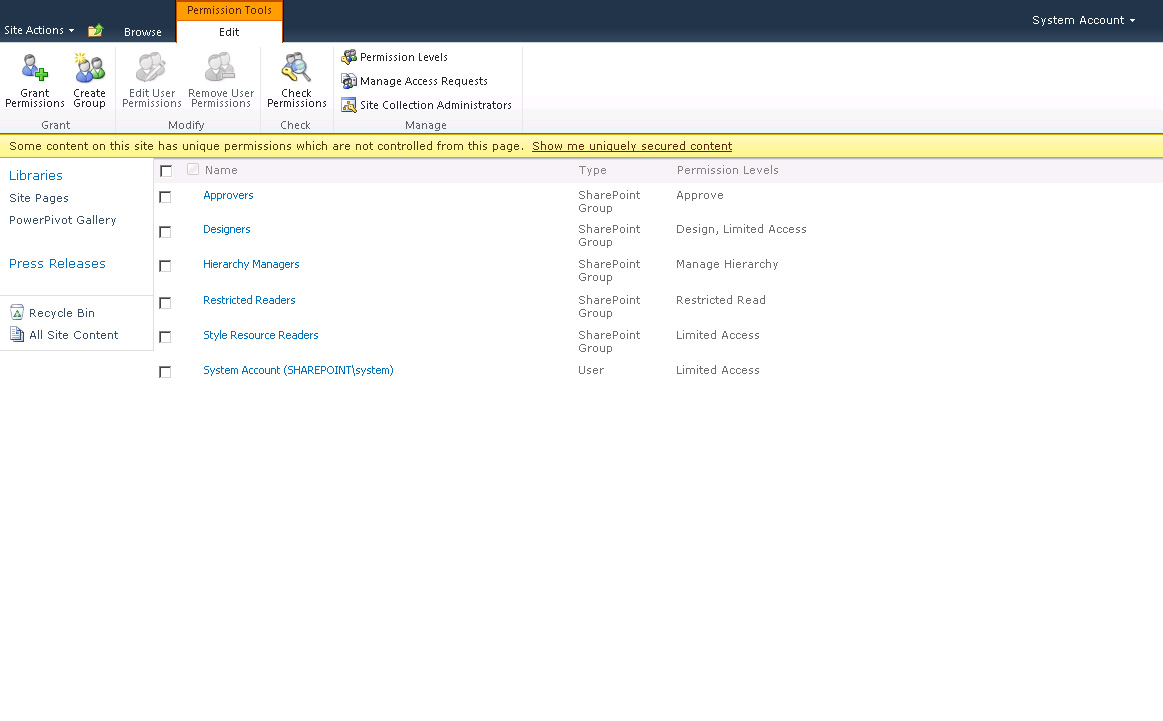The width and height of the screenshot is (1163, 721).
Task: Click the Edit User Permissions icon
Action: [x=151, y=68]
